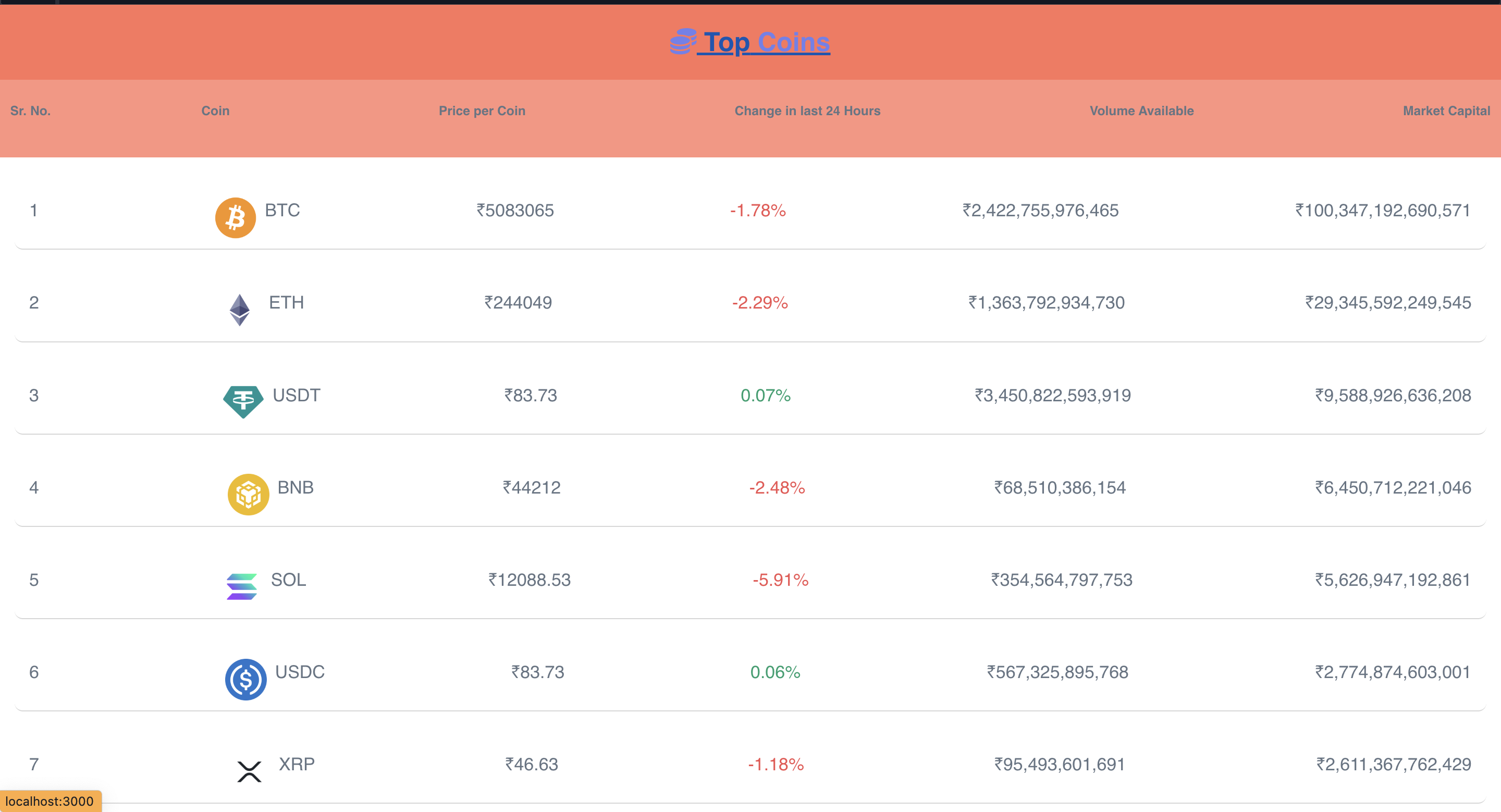This screenshot has height=812, width=1501.
Task: Click the Bitcoin logo icon
Action: click(236, 218)
